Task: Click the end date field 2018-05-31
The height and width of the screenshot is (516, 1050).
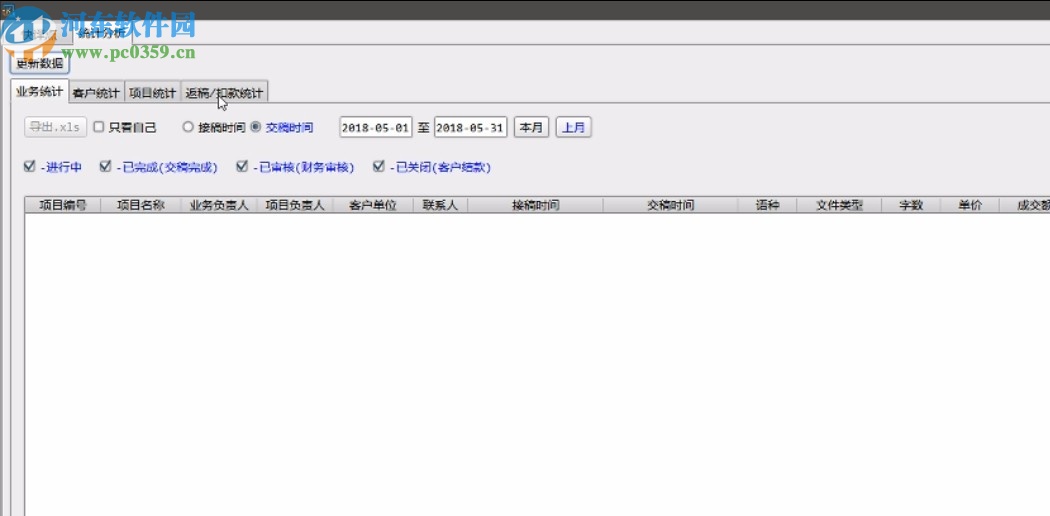Action: coord(470,127)
